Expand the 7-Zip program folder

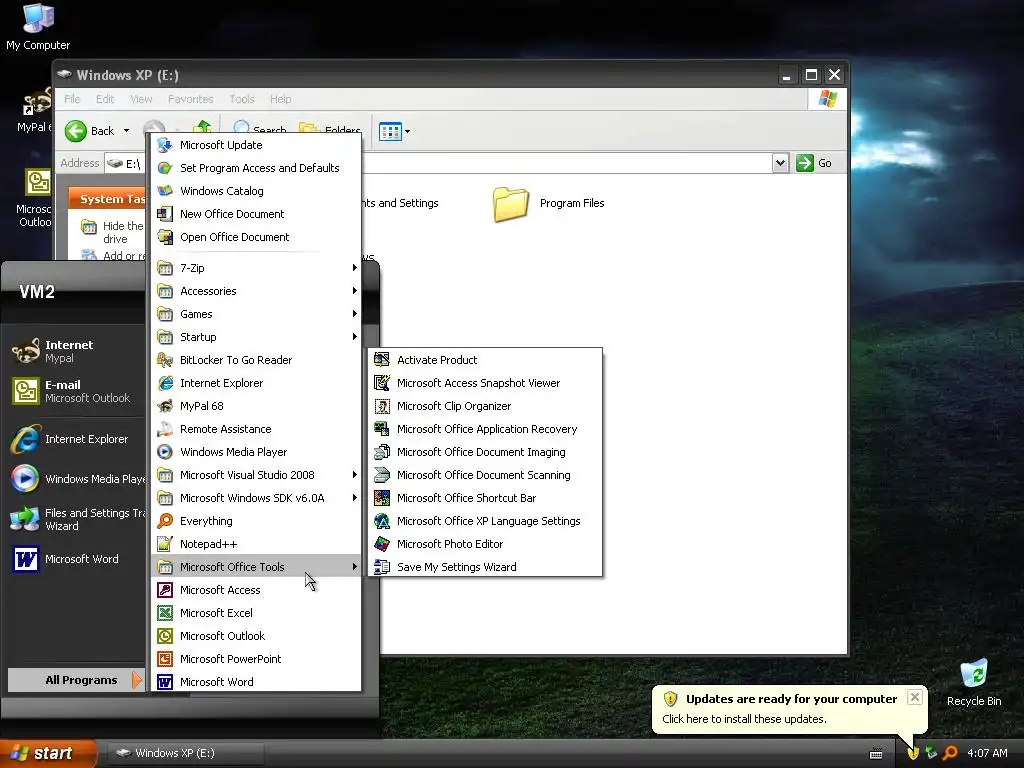(256, 268)
